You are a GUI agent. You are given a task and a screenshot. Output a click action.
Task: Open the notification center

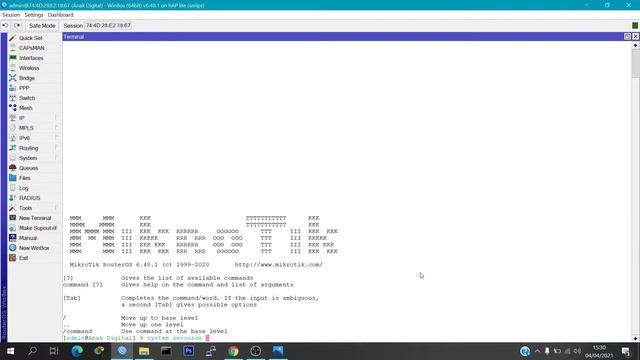626,351
